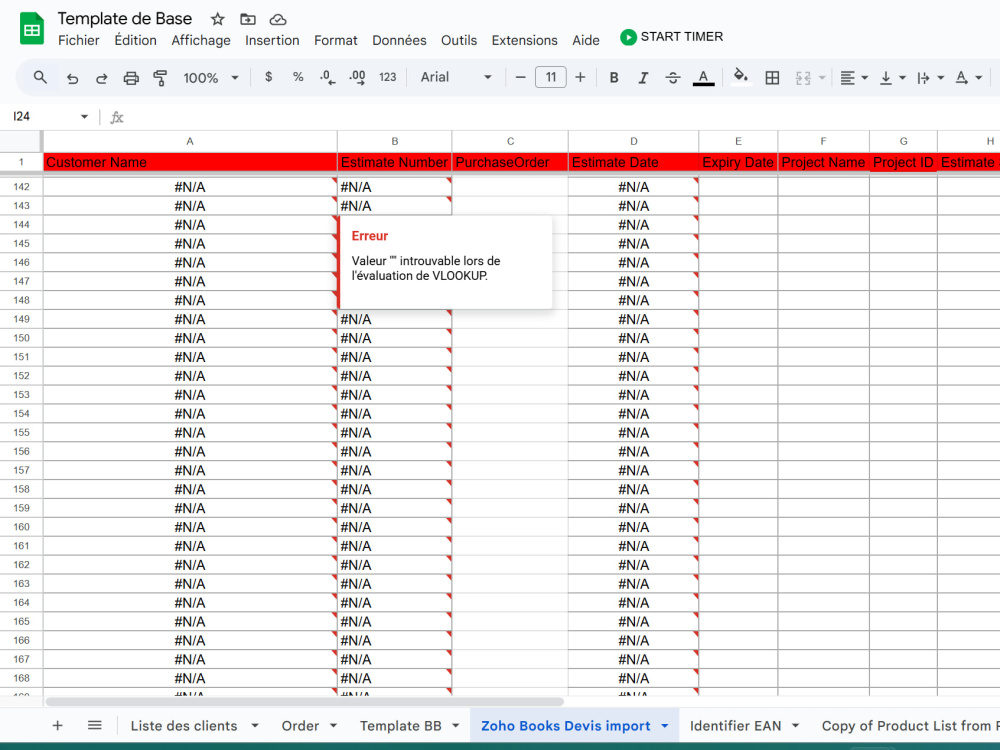Select row 155 header
The width and height of the screenshot is (1000, 750).
click(x=21, y=432)
